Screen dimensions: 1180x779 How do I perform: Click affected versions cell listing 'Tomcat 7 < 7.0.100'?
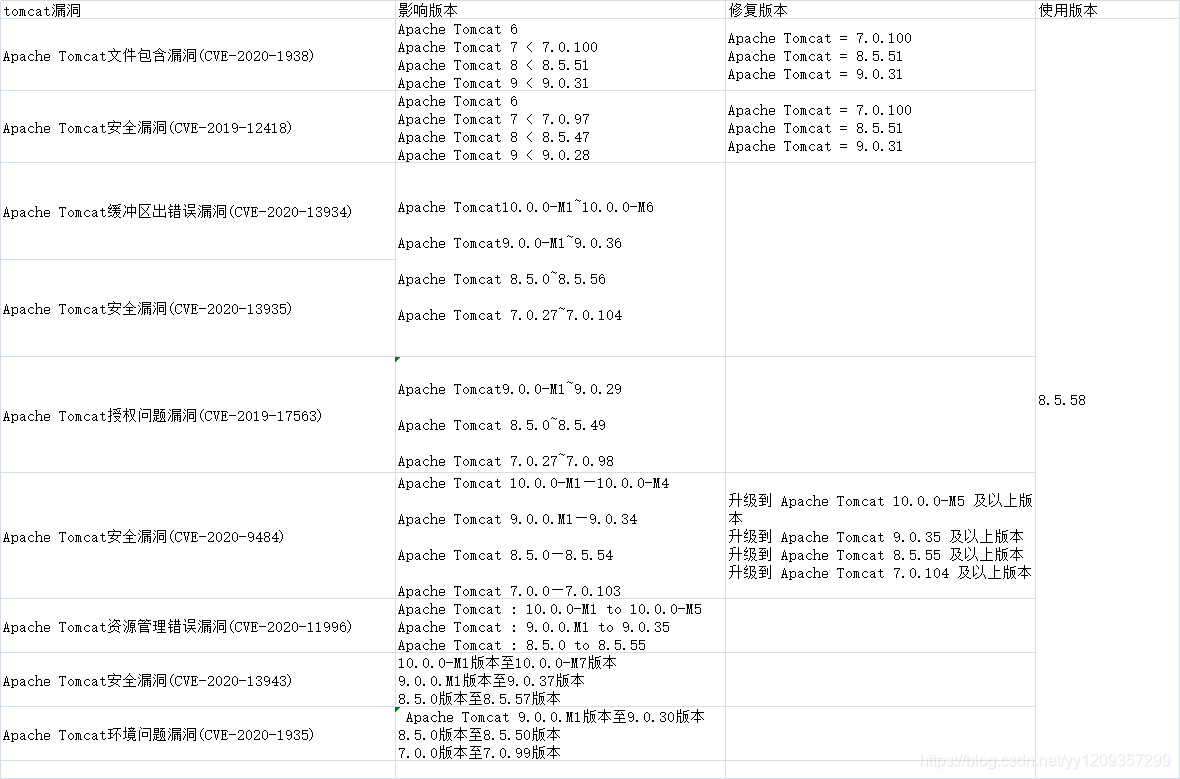(561, 55)
